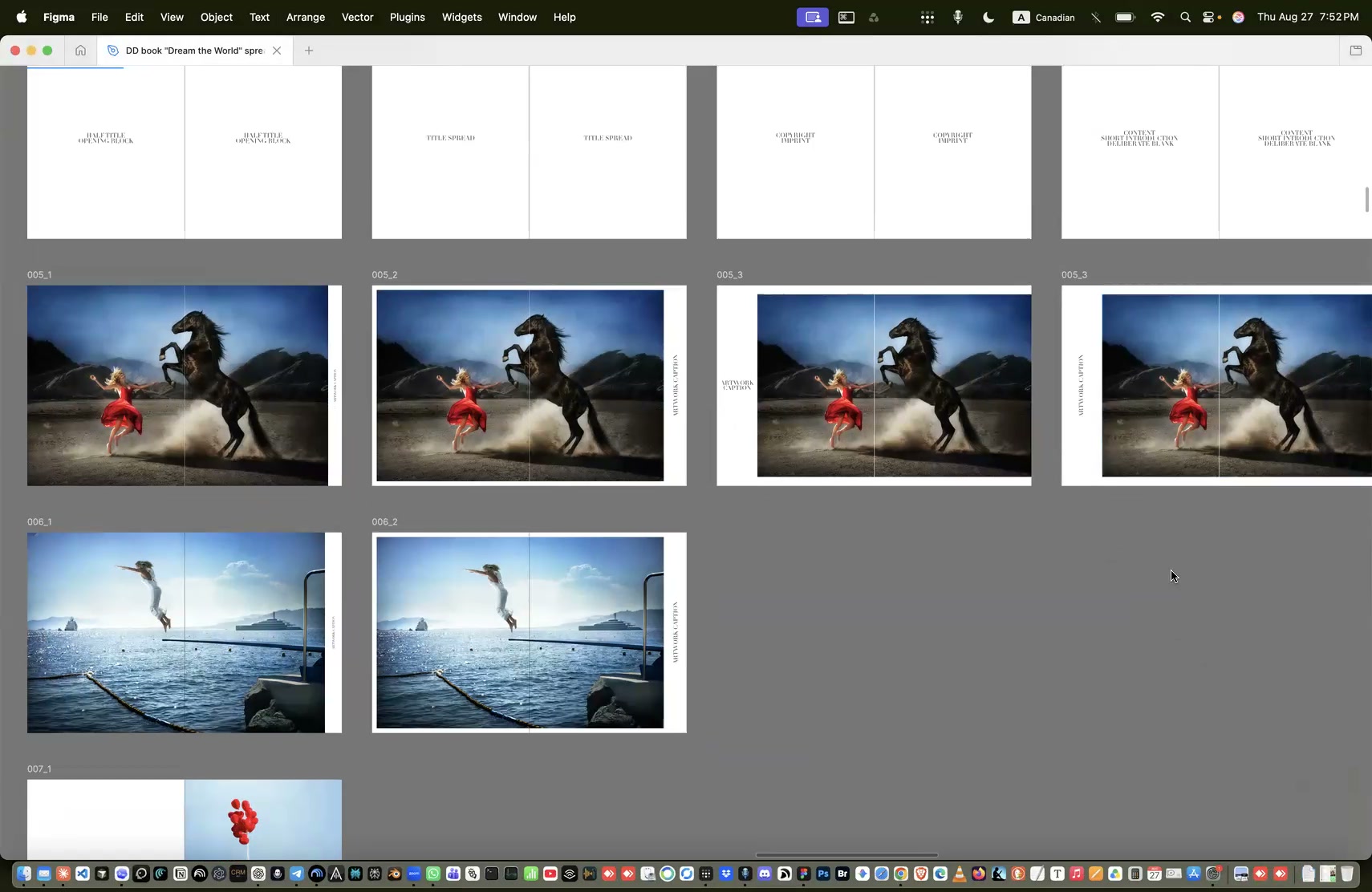Open Finder from the Dock
This screenshot has width=1372, height=892.
tap(24, 874)
